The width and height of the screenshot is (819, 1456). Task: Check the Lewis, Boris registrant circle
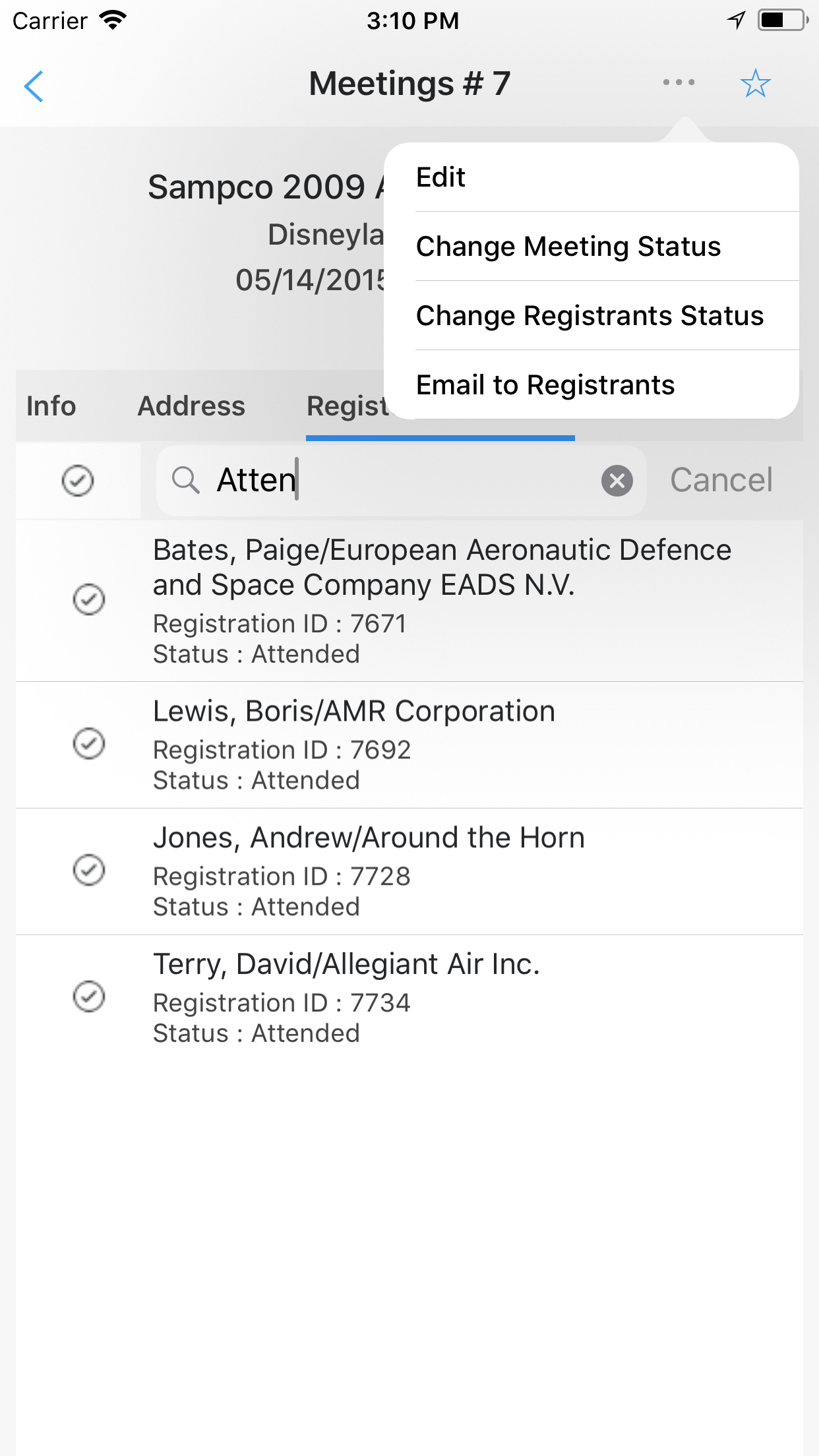89,744
